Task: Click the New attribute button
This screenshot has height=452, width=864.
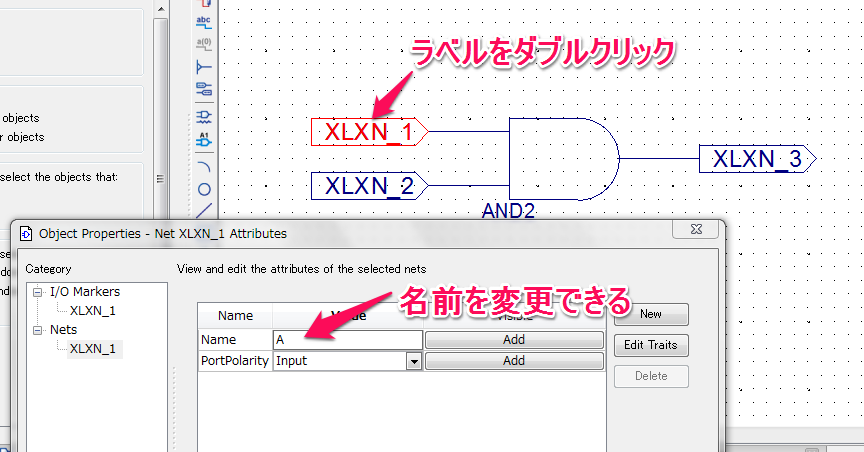Action: (650, 314)
